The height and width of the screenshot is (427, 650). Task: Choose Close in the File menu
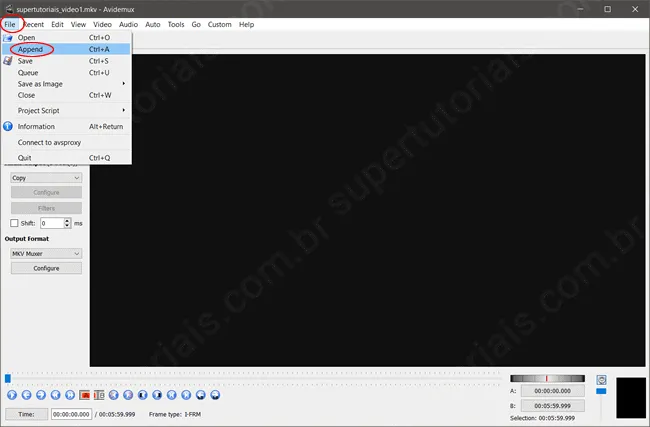point(66,95)
